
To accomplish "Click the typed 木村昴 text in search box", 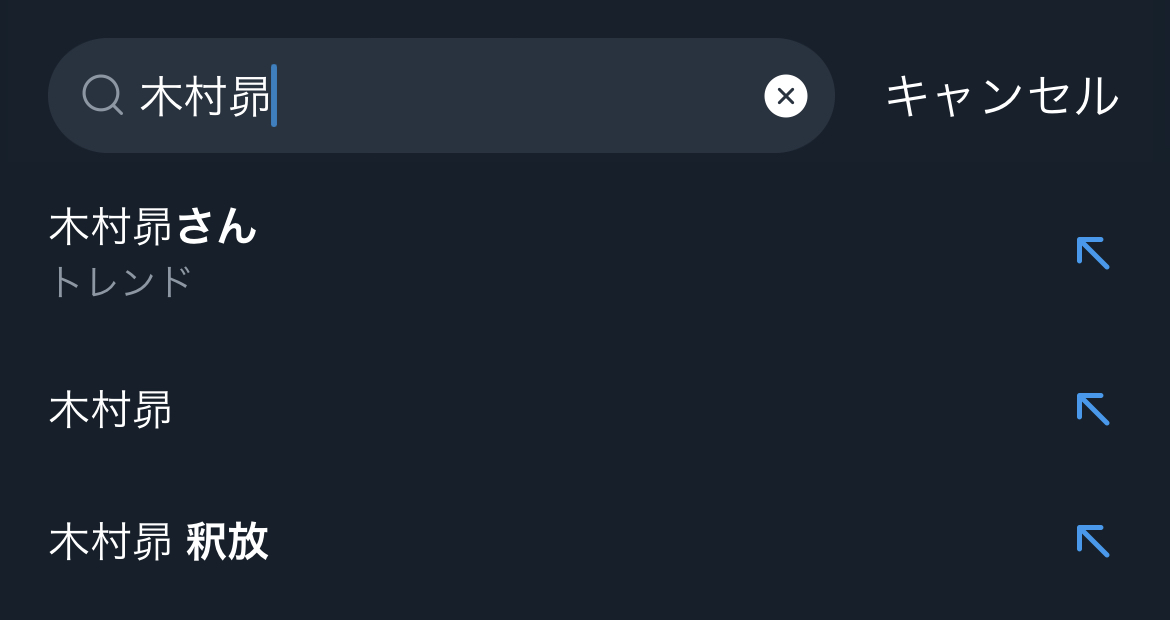I will [x=205, y=97].
